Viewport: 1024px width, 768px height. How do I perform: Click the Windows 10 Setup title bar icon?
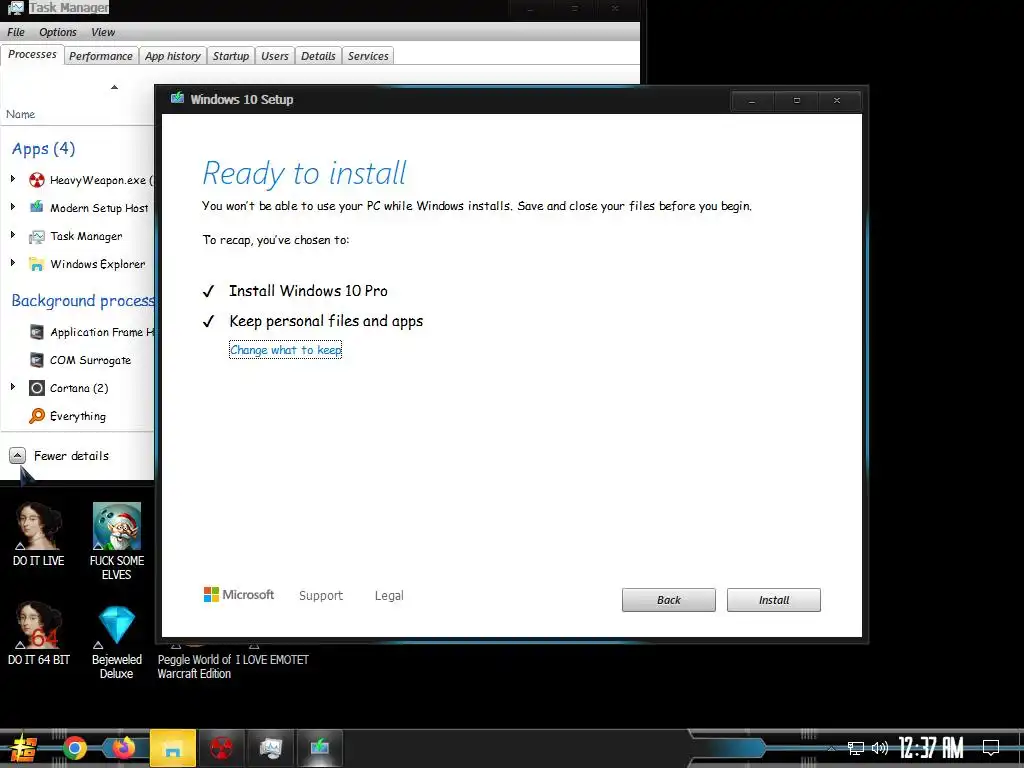[177, 99]
